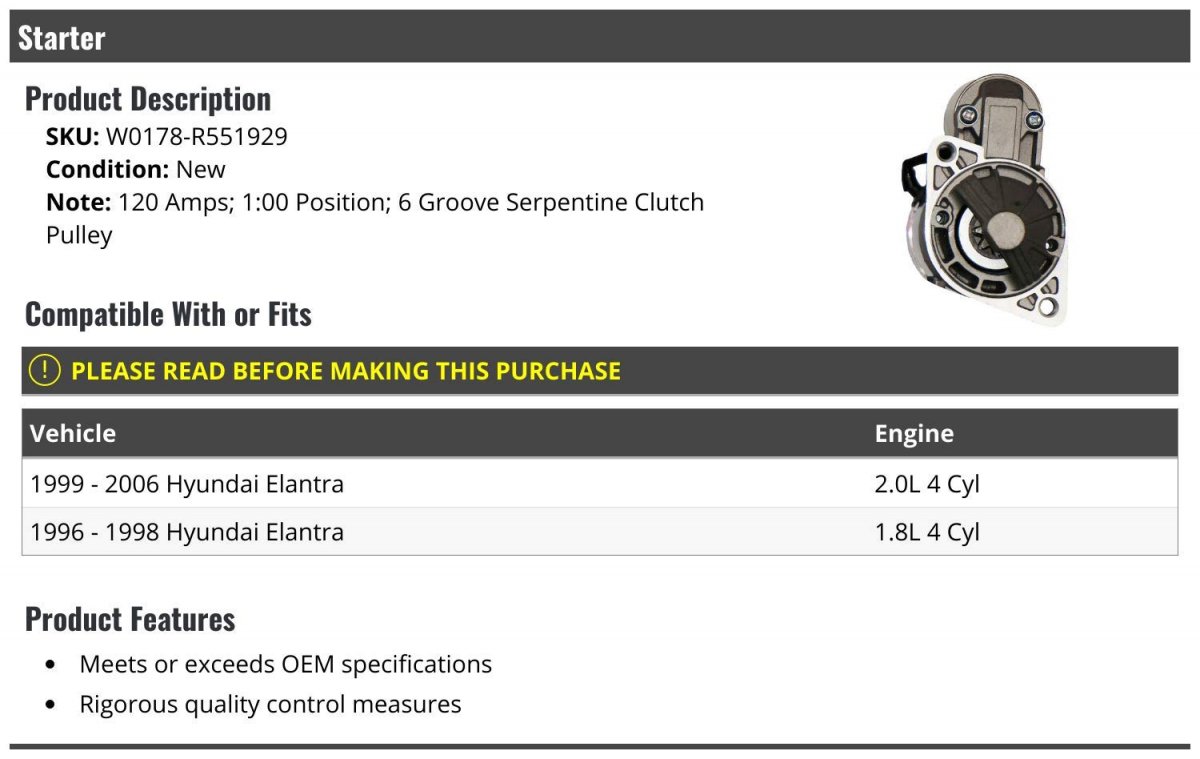Click the Engine column header

[914, 433]
